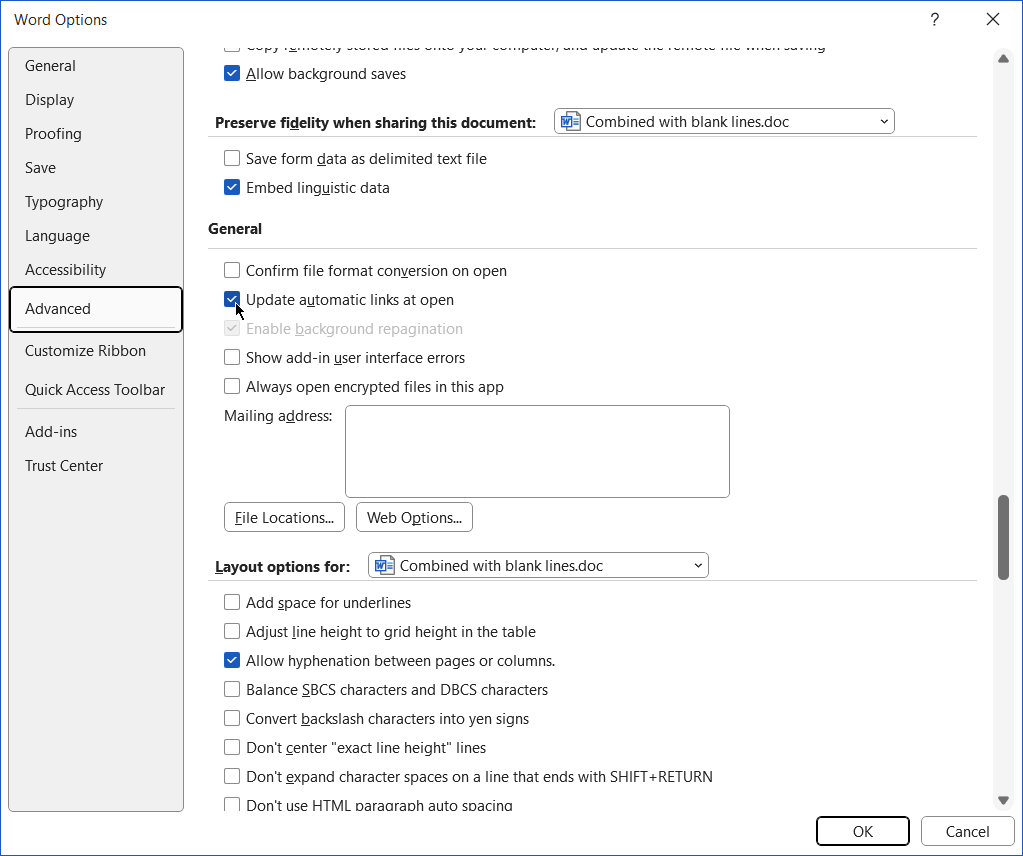Check Show add-in user interface errors
The image size is (1023, 856).
coord(231,357)
